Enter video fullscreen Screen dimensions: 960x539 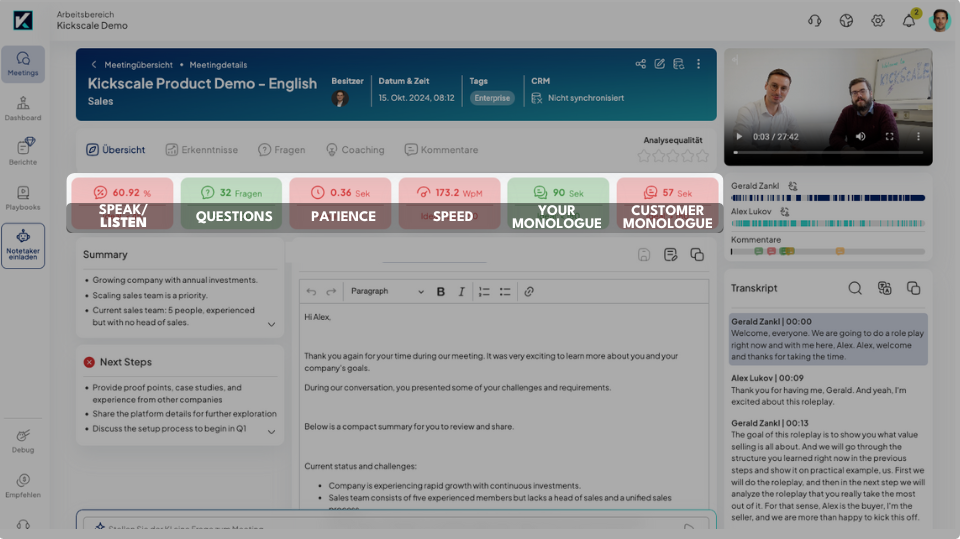(x=890, y=137)
